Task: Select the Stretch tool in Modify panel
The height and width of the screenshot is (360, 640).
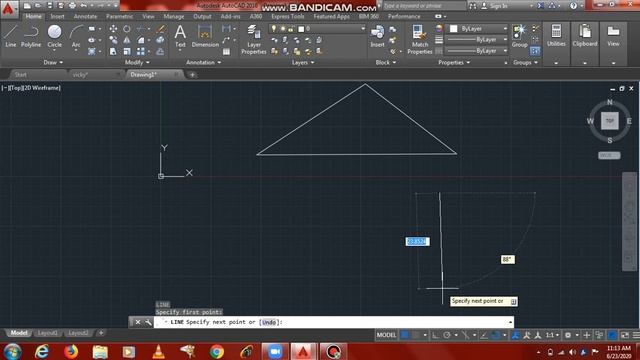Action: [x=113, y=51]
